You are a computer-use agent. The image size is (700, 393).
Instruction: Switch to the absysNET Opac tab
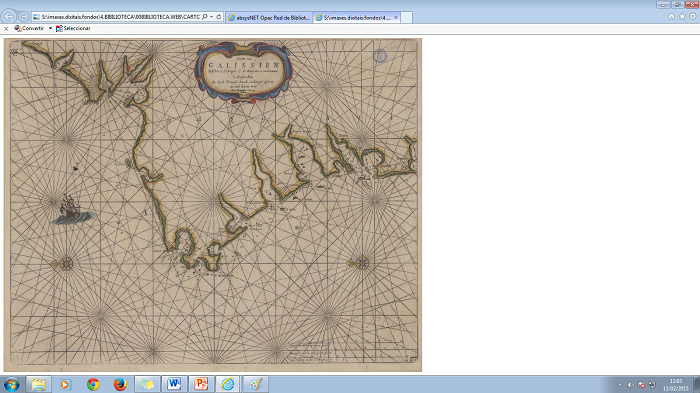click(269, 18)
